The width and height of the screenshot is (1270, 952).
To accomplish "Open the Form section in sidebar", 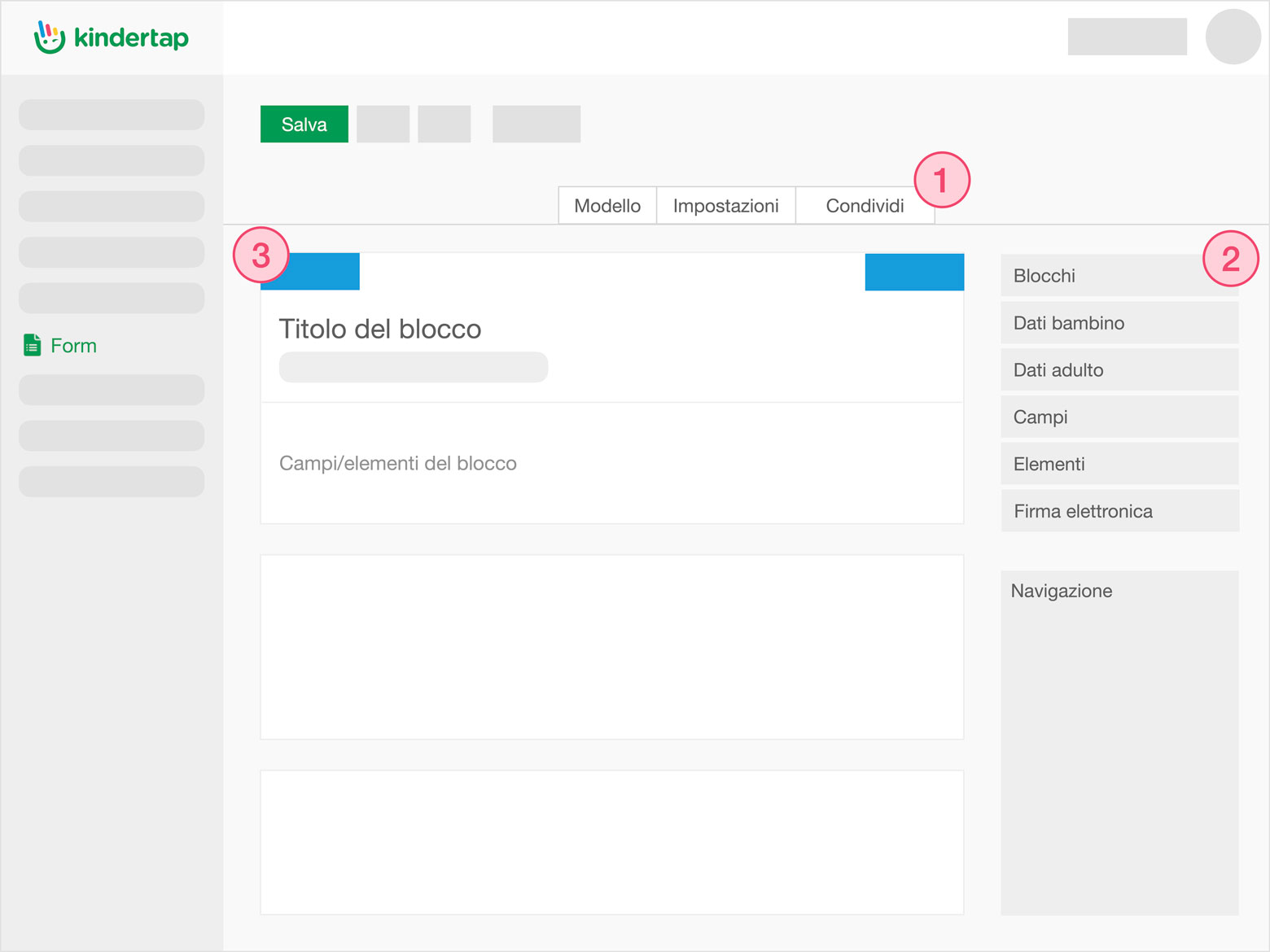I will pos(73,345).
